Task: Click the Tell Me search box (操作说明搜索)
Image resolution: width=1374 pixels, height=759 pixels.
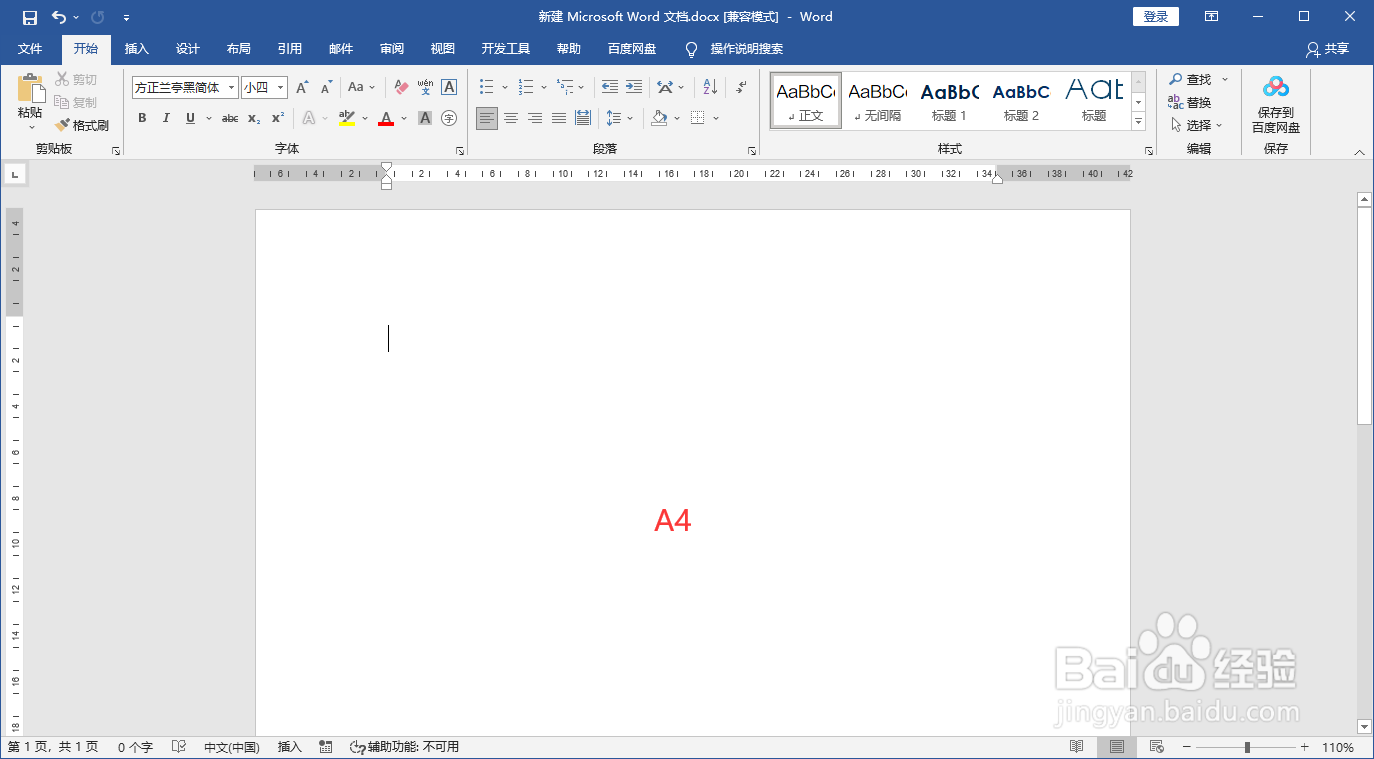Action: pyautogui.click(x=746, y=49)
